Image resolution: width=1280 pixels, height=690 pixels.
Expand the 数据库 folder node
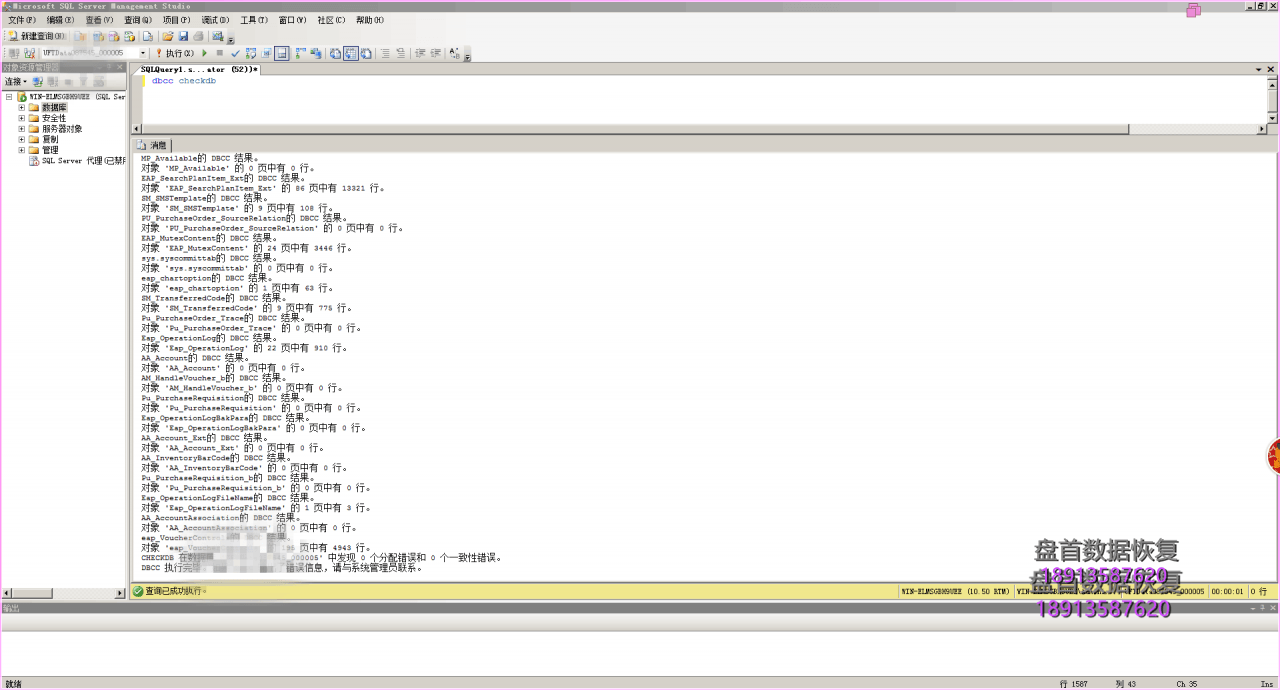click(21, 107)
